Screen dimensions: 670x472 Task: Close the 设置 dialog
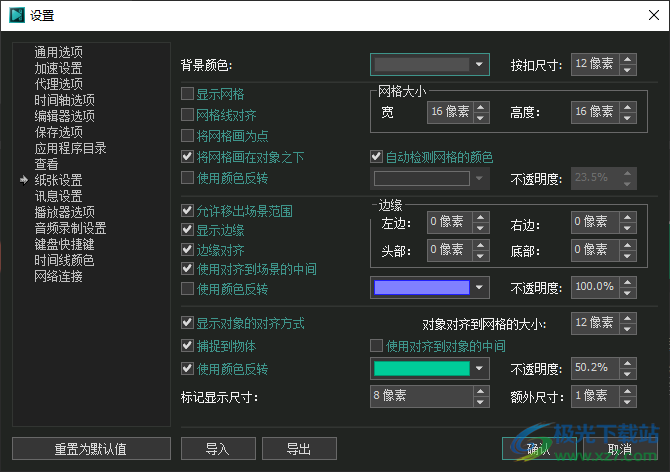tap(654, 15)
